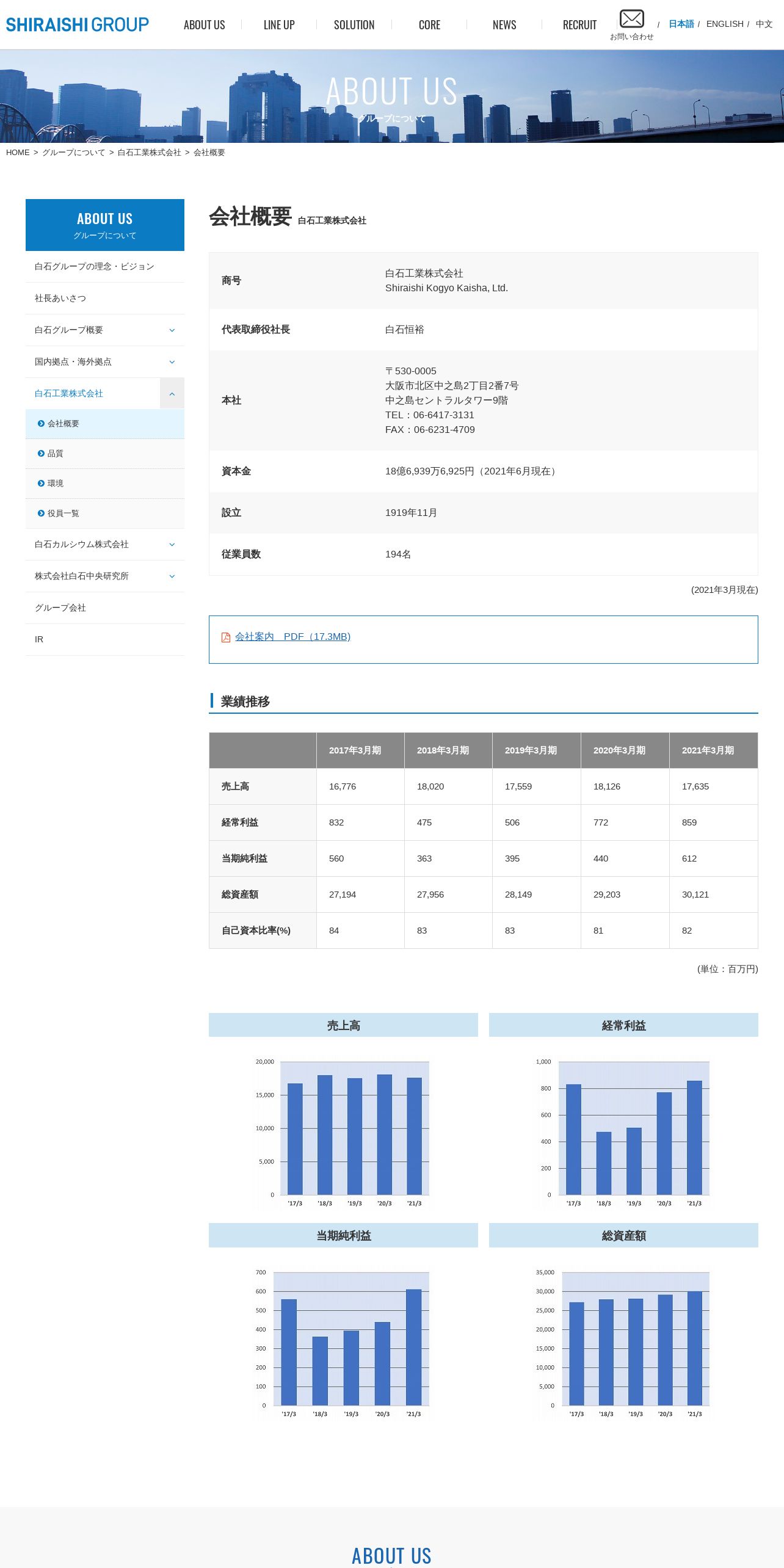
Task: Open SOLUTION menu item
Action: (x=354, y=25)
